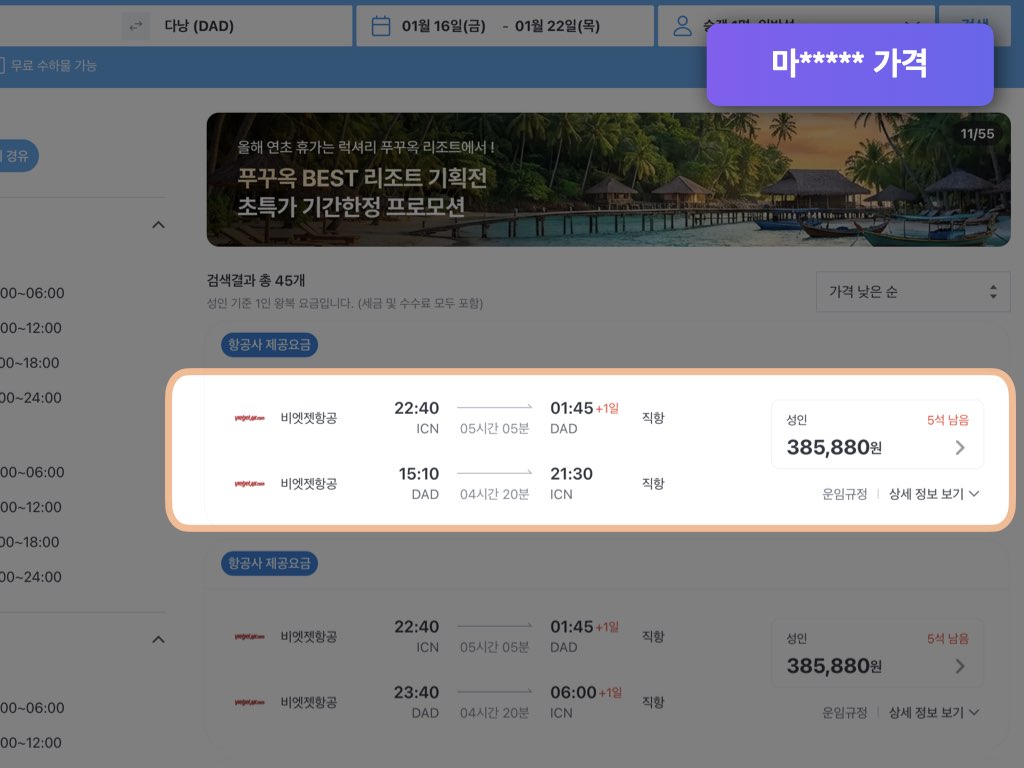The width and height of the screenshot is (1024, 768).
Task: Check the 00~06:00 departure time filter
Action: (32, 293)
